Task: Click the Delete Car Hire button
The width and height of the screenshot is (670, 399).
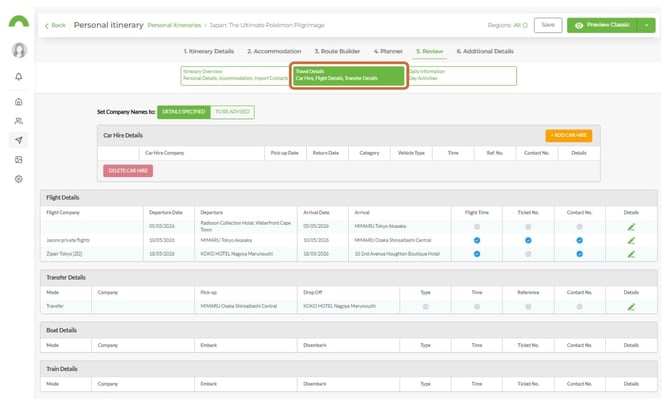Action: [128, 170]
